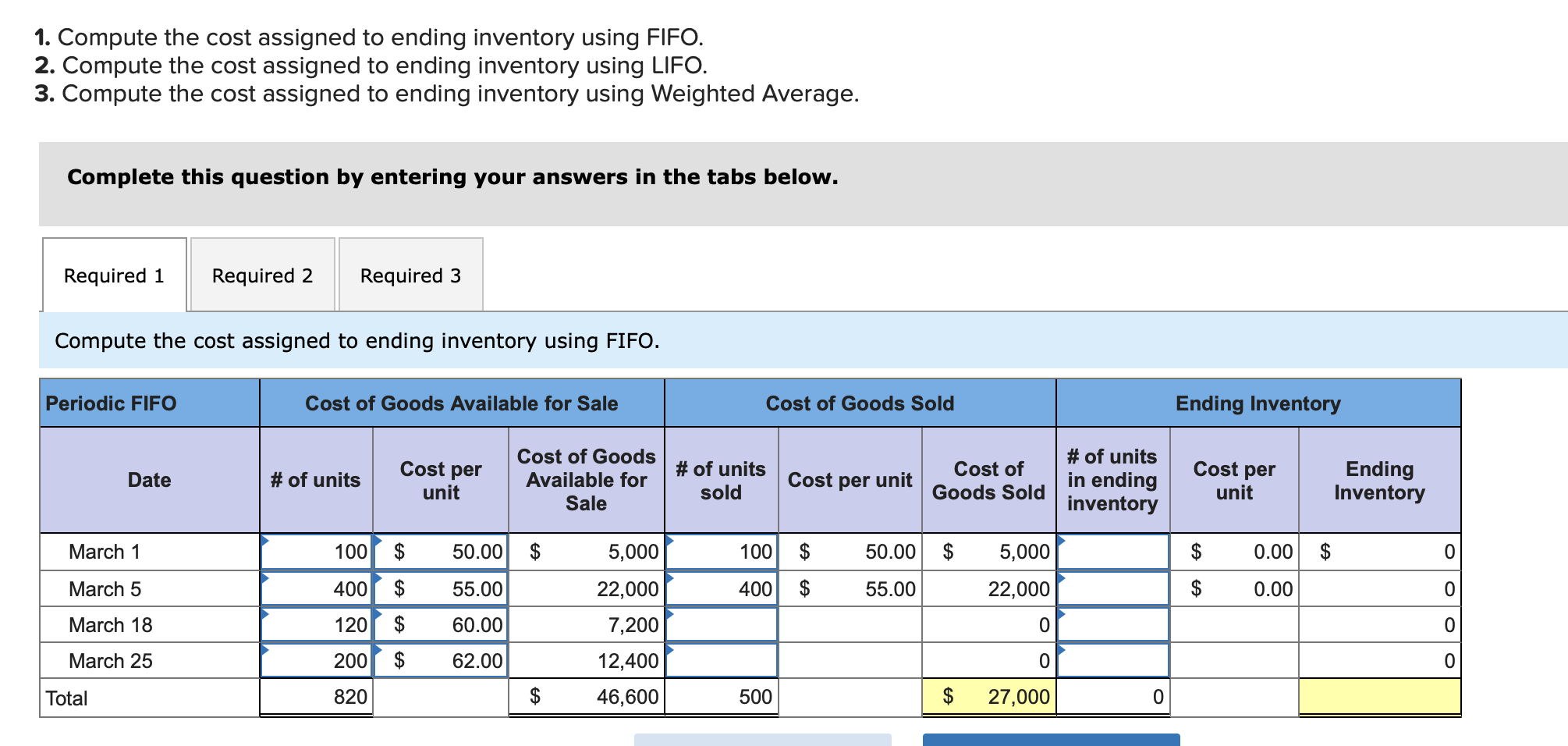Viewport: 1568px width, 746px height.
Task: Click the dark blue button below the table
Action: coord(1052,740)
